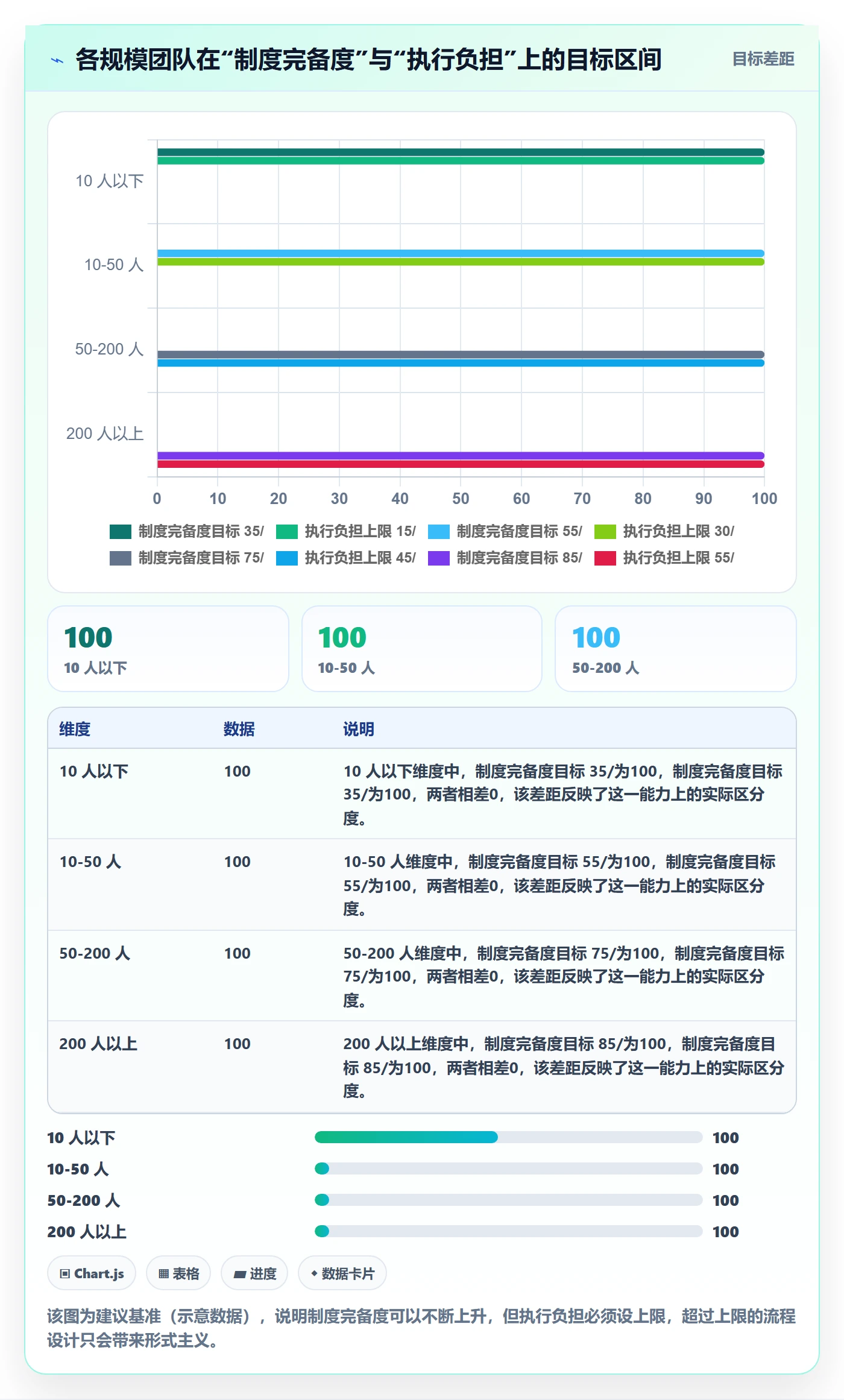Click the Chart.js tag chip
The image size is (844, 1400).
92,1273
